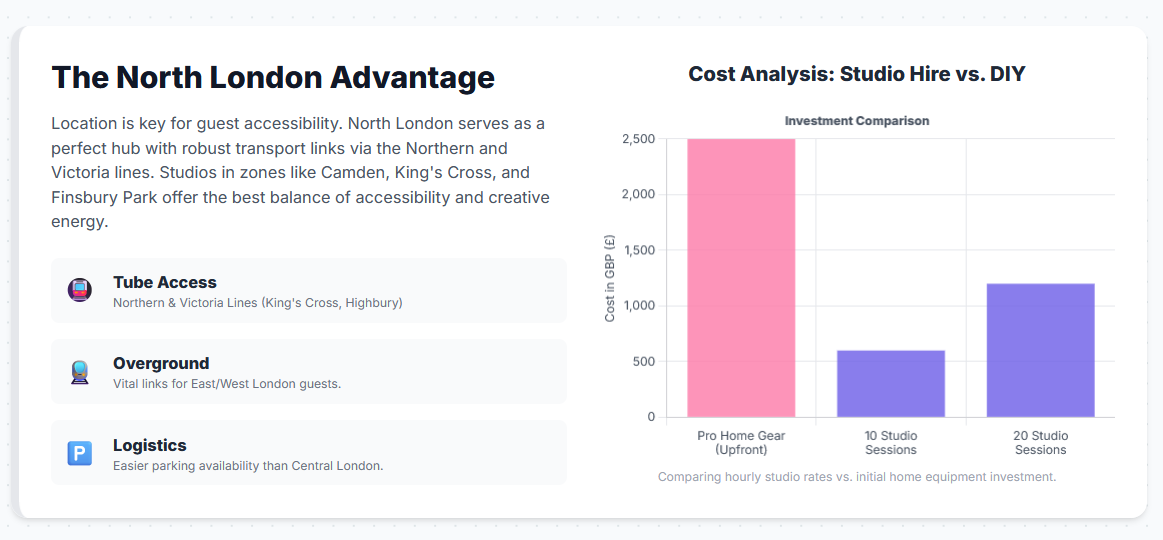Click the 20 Studio Sessions axis label
1163x540 pixels.
[1041, 442]
